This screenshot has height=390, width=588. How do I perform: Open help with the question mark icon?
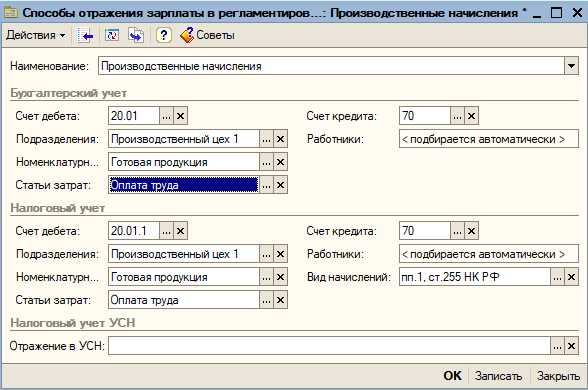[164, 35]
